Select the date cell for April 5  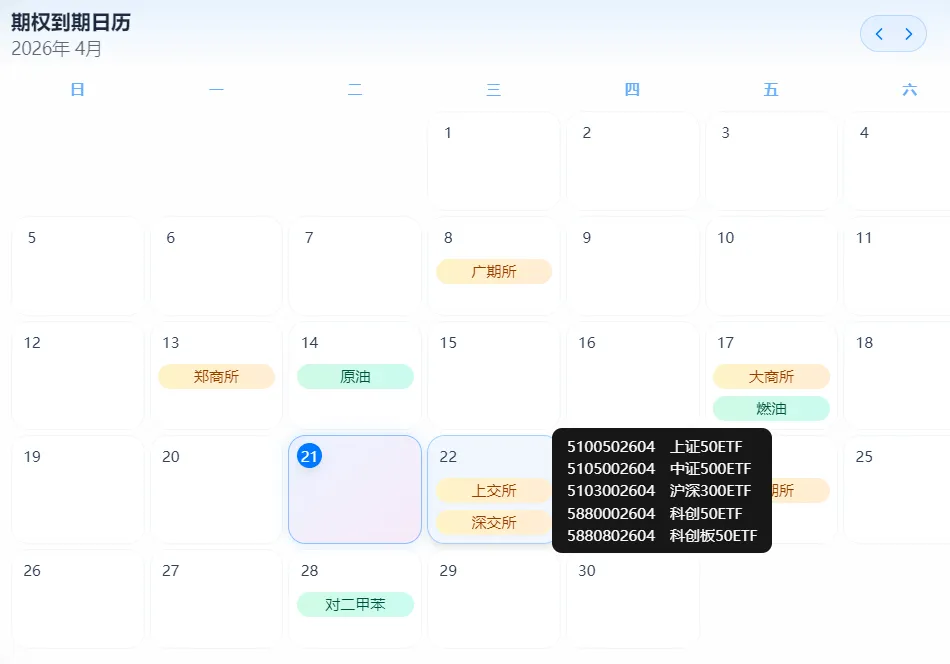[78, 266]
